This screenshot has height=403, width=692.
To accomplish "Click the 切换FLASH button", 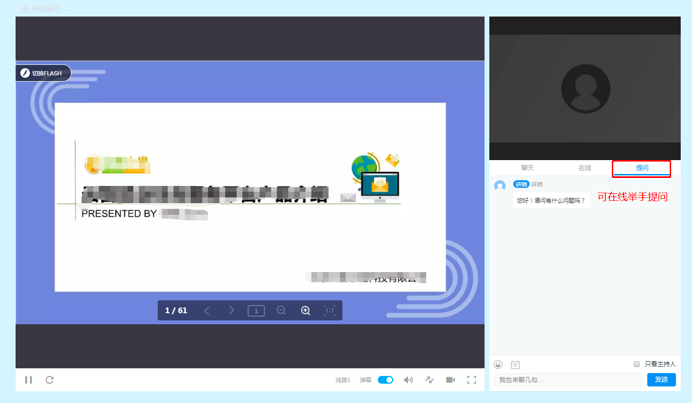I will point(42,73).
